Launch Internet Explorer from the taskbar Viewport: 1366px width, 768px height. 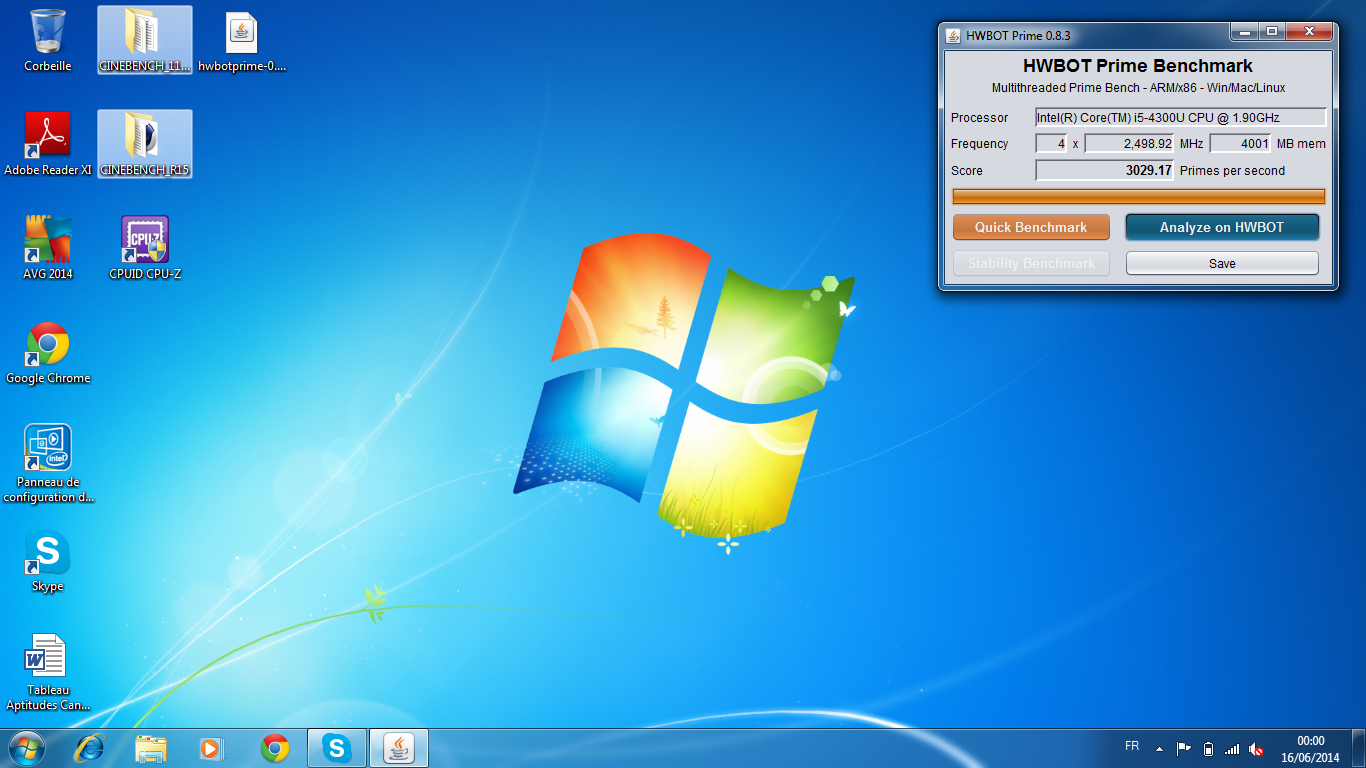89,748
